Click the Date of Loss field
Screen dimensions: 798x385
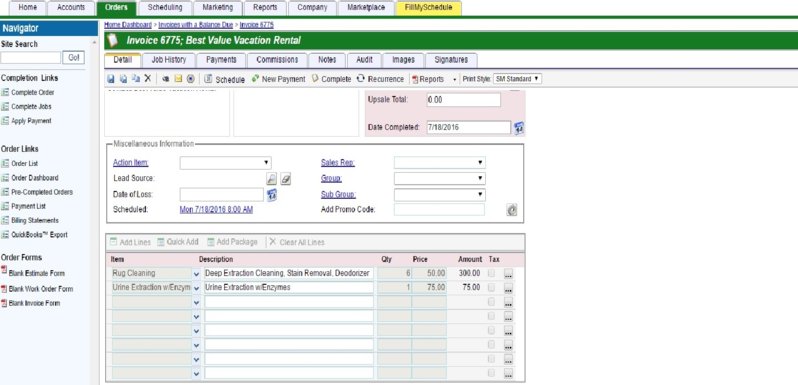tap(222, 195)
